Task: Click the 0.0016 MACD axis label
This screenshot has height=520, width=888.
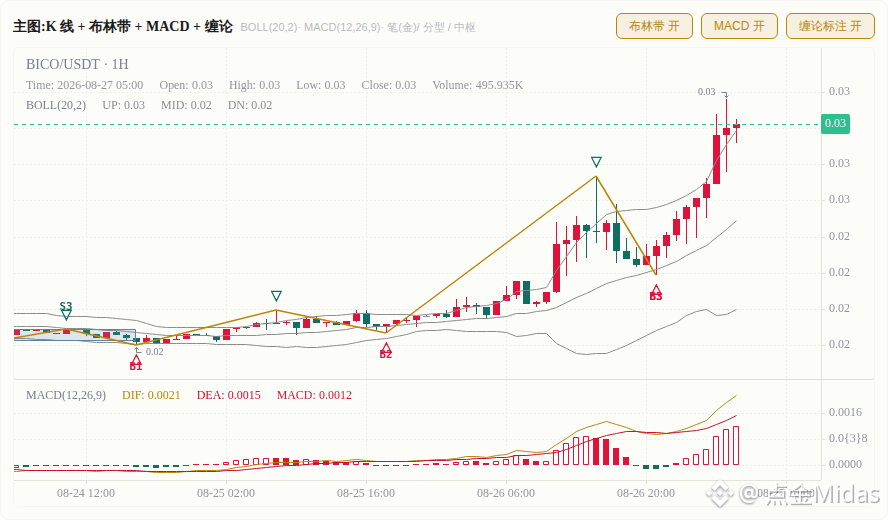Action: click(x=845, y=412)
